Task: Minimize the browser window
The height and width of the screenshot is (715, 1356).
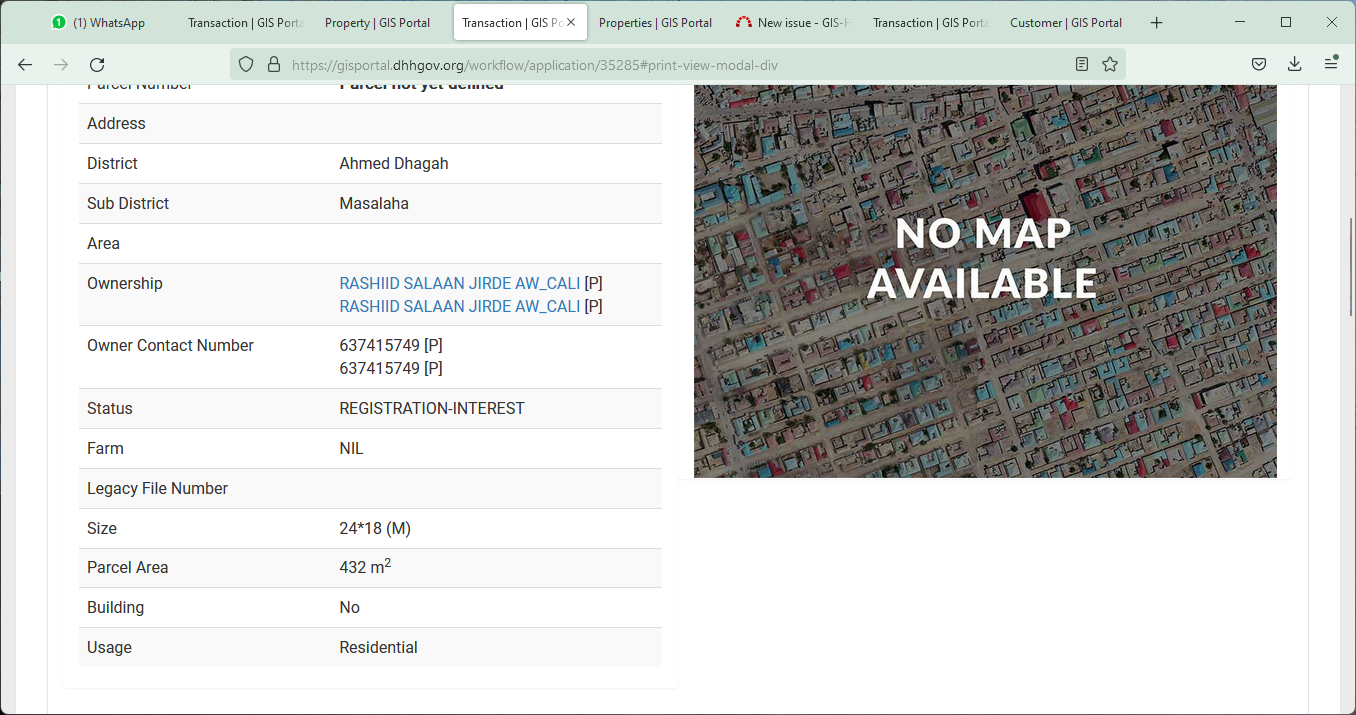Action: pyautogui.click(x=1240, y=22)
